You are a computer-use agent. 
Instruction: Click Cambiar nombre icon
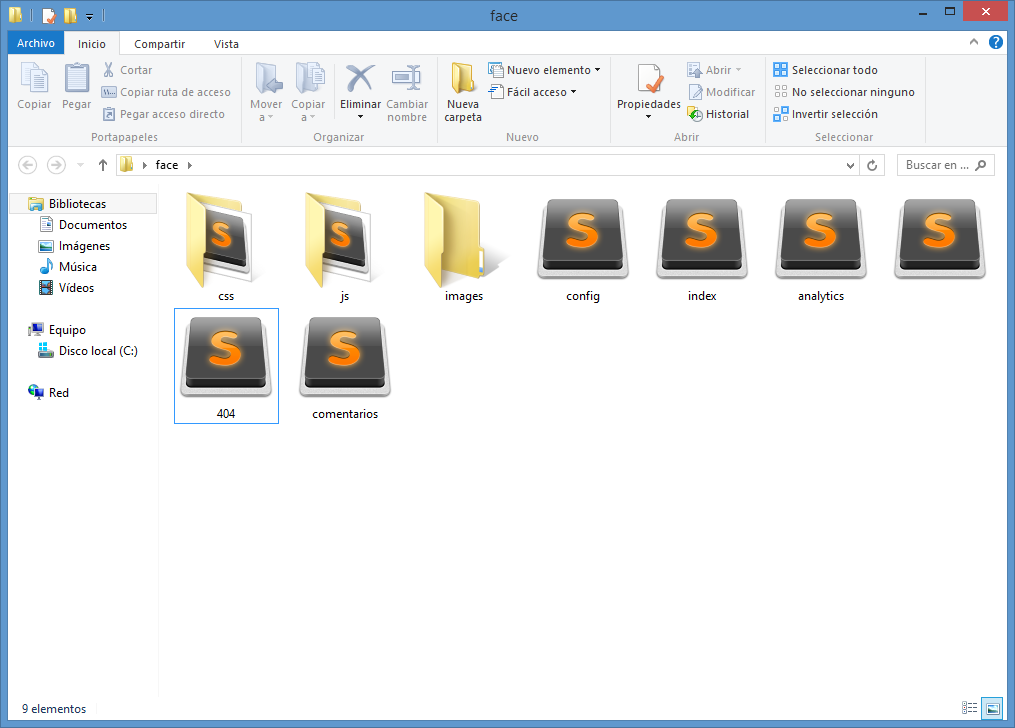point(407,78)
